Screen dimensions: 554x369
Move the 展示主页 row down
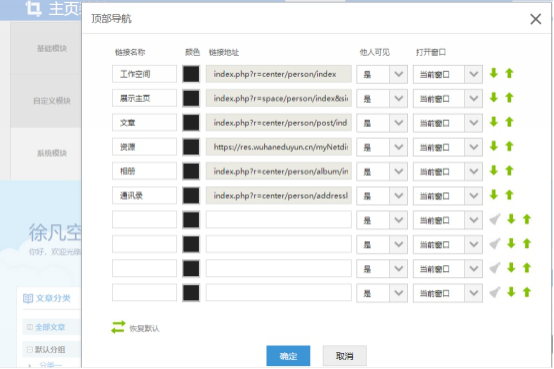[494, 98]
